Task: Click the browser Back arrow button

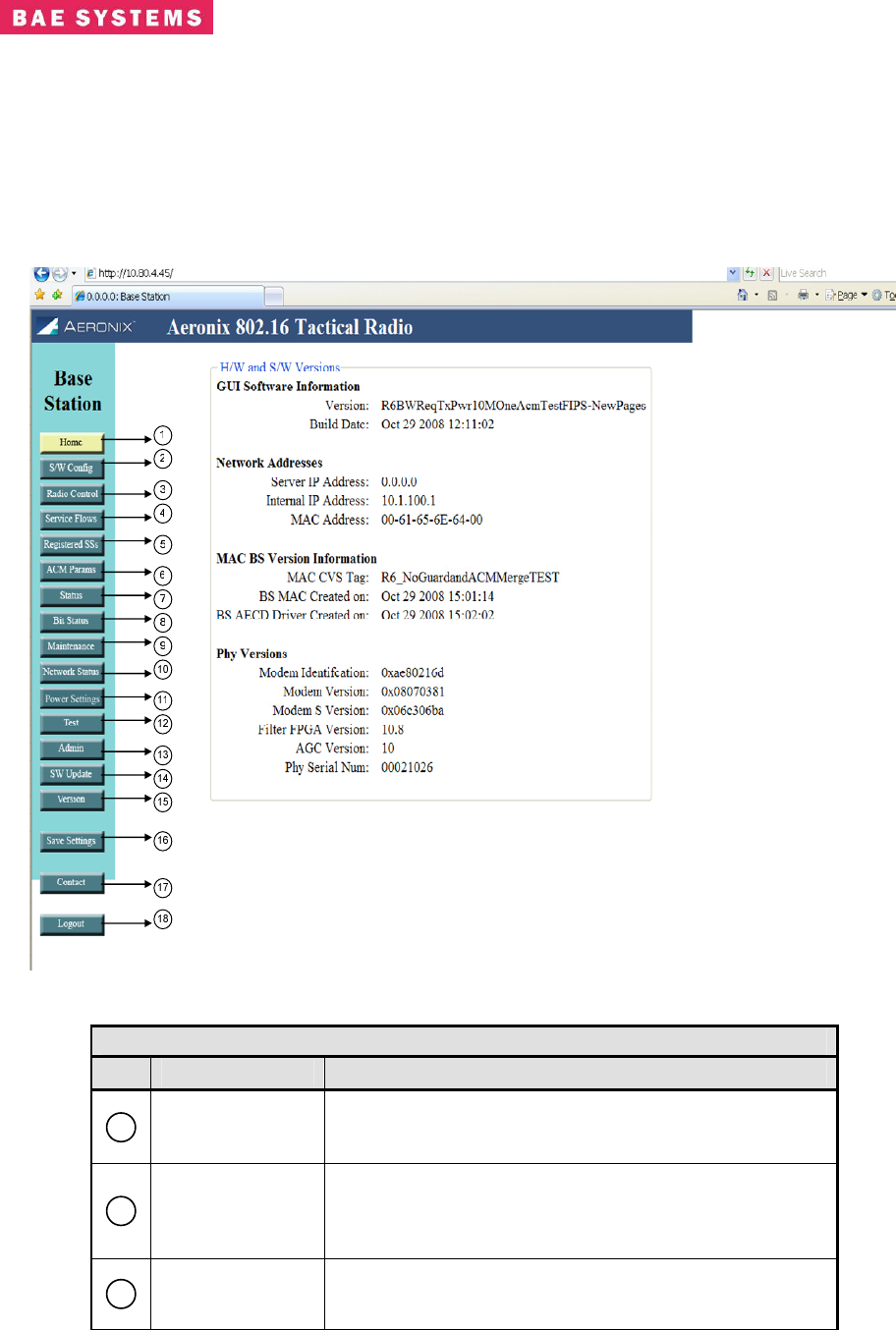Action: coord(41,274)
